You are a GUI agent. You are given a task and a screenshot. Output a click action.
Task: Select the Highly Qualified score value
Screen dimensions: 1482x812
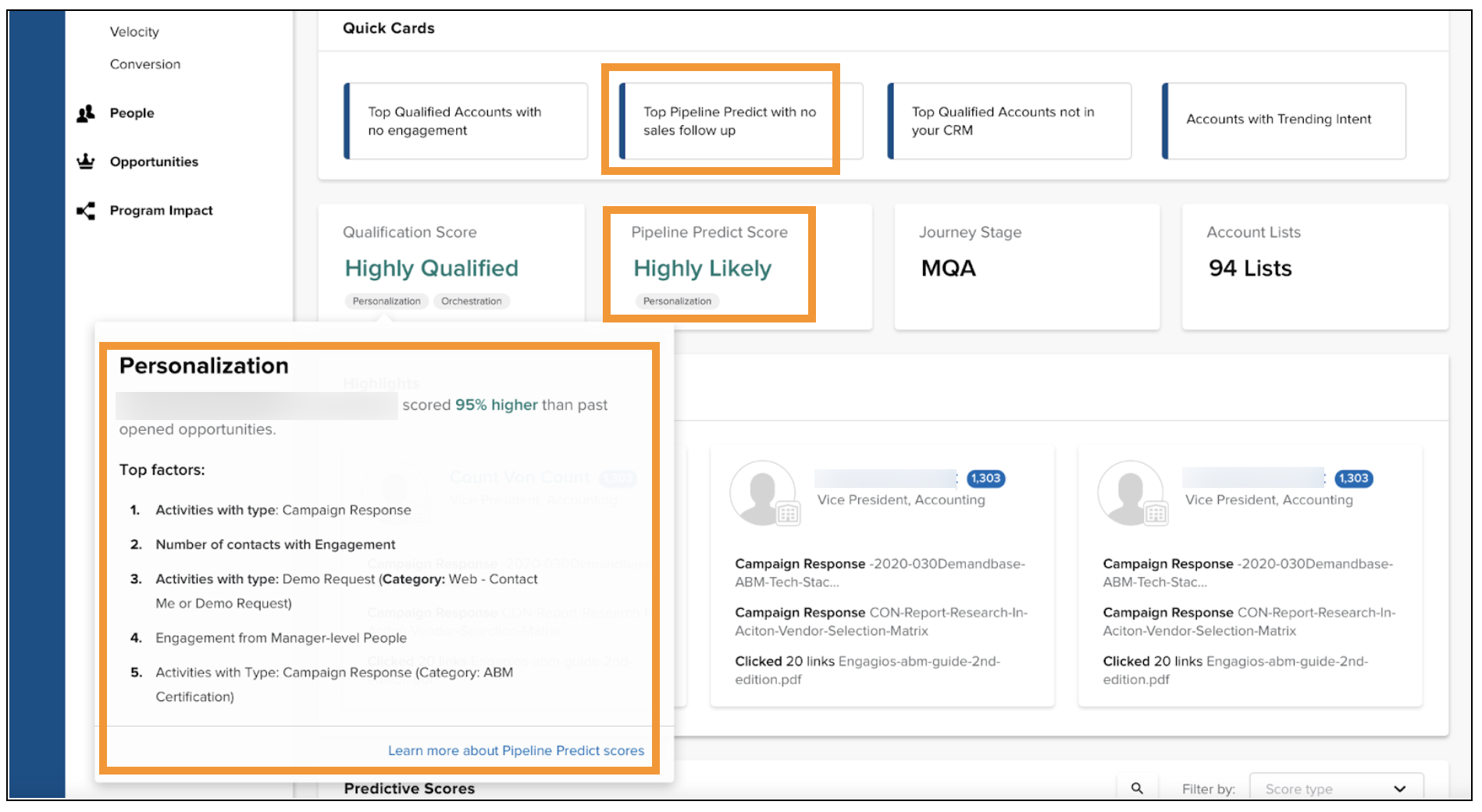click(432, 269)
